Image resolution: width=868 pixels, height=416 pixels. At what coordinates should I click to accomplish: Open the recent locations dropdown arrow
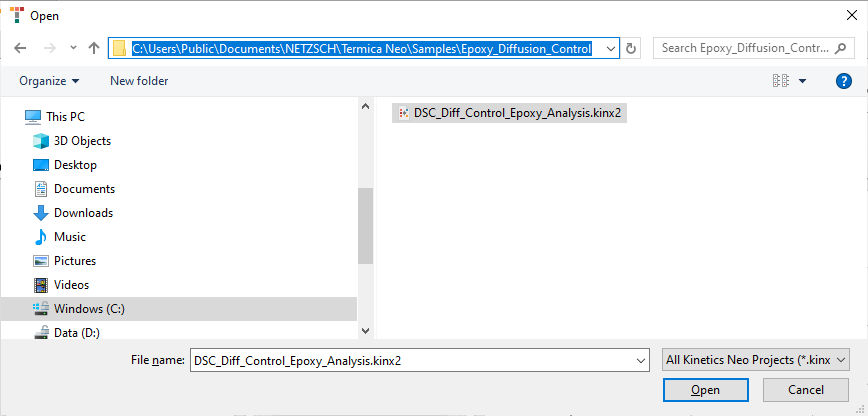tap(73, 48)
